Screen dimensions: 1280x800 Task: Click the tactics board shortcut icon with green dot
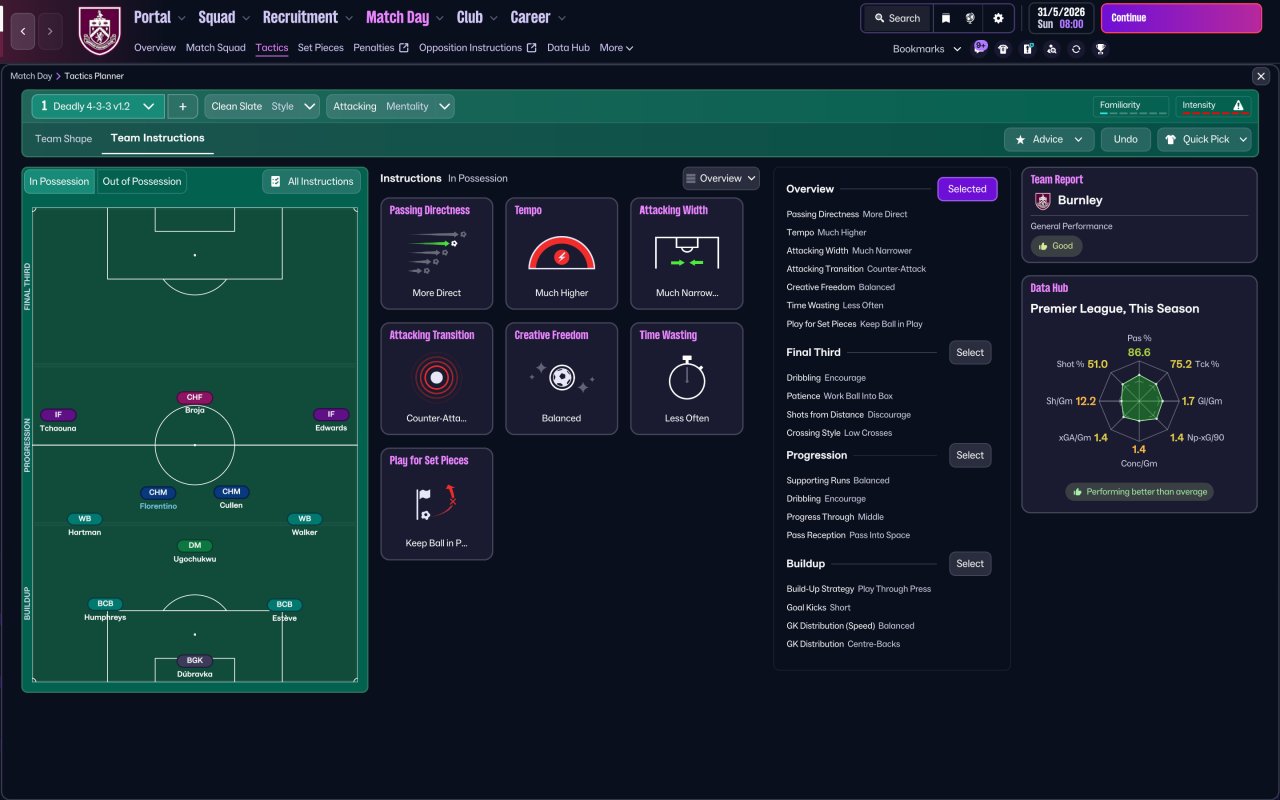[1027, 48]
